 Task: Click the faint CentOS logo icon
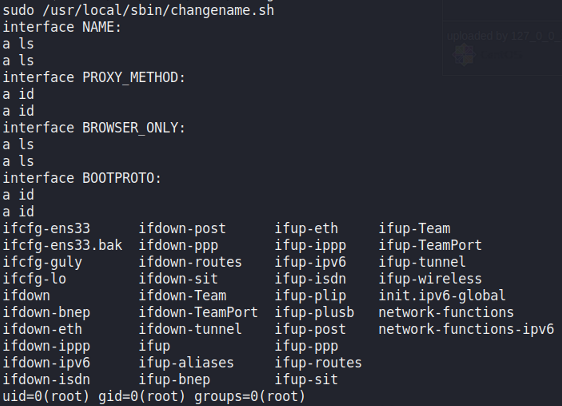point(464,55)
